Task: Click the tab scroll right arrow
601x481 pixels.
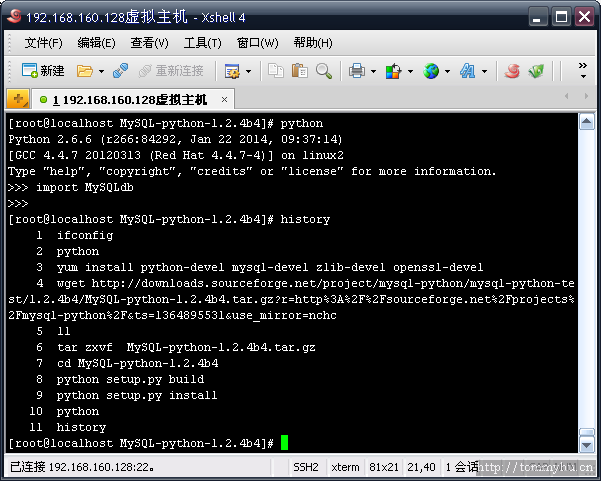Action: (586, 96)
